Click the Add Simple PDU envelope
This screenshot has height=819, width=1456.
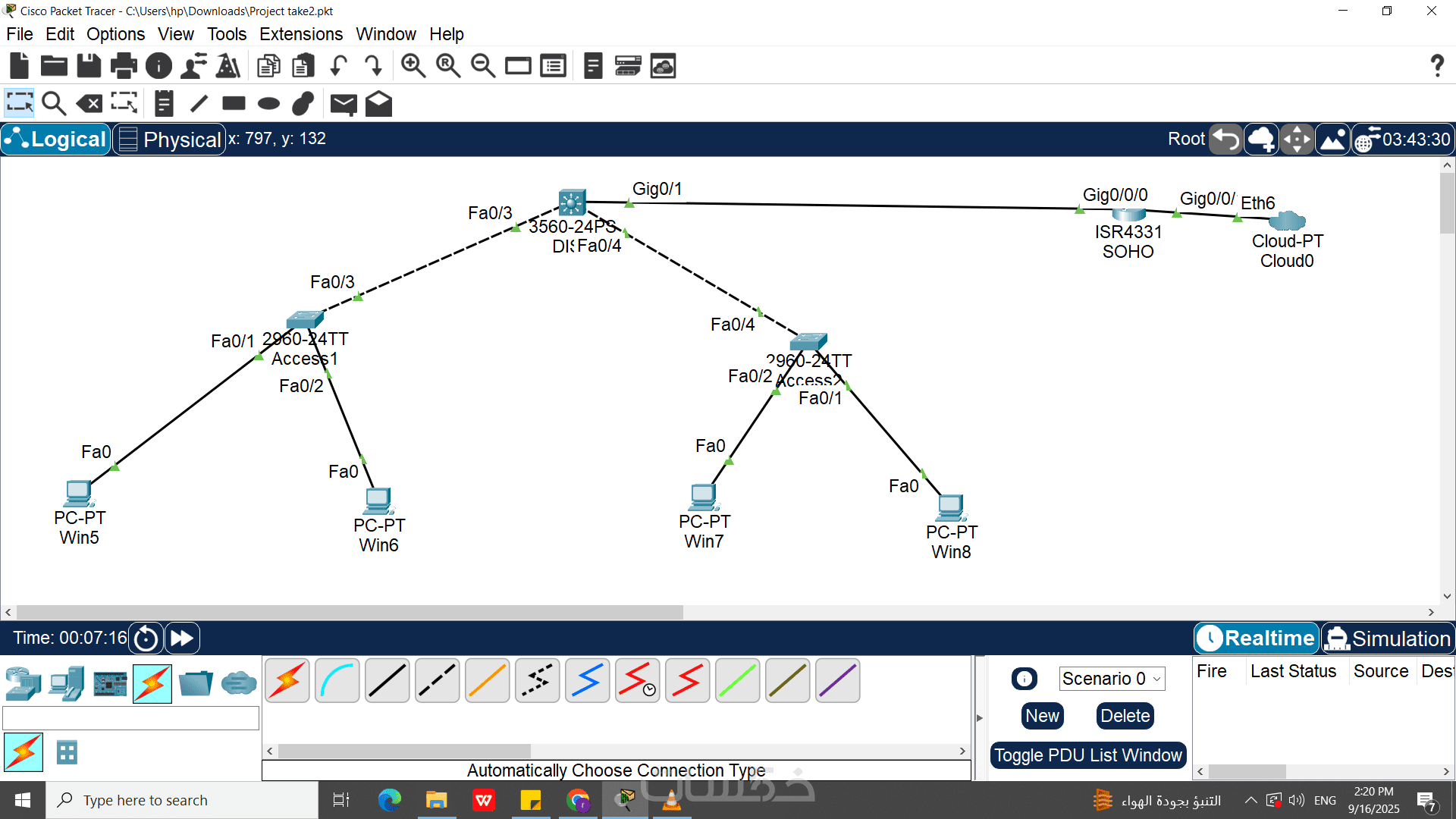344,103
